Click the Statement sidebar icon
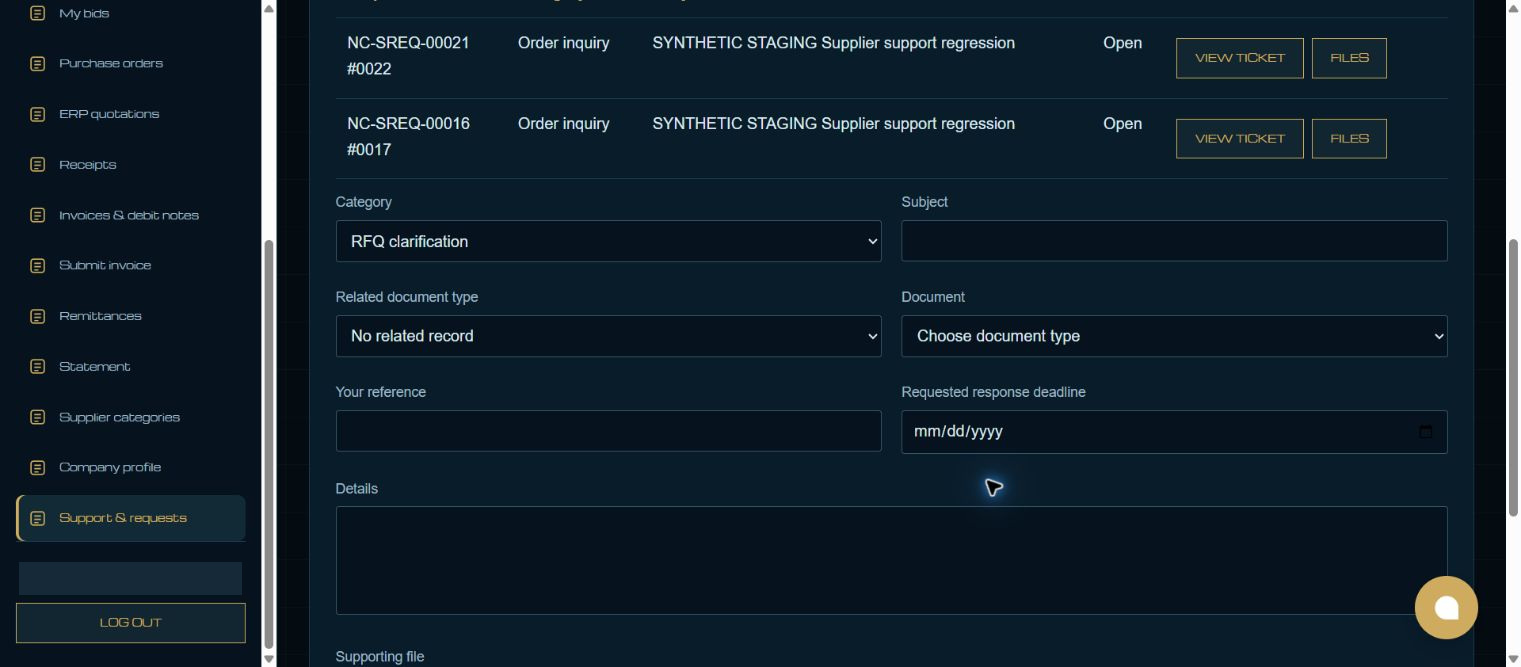1521x667 pixels. 37,367
